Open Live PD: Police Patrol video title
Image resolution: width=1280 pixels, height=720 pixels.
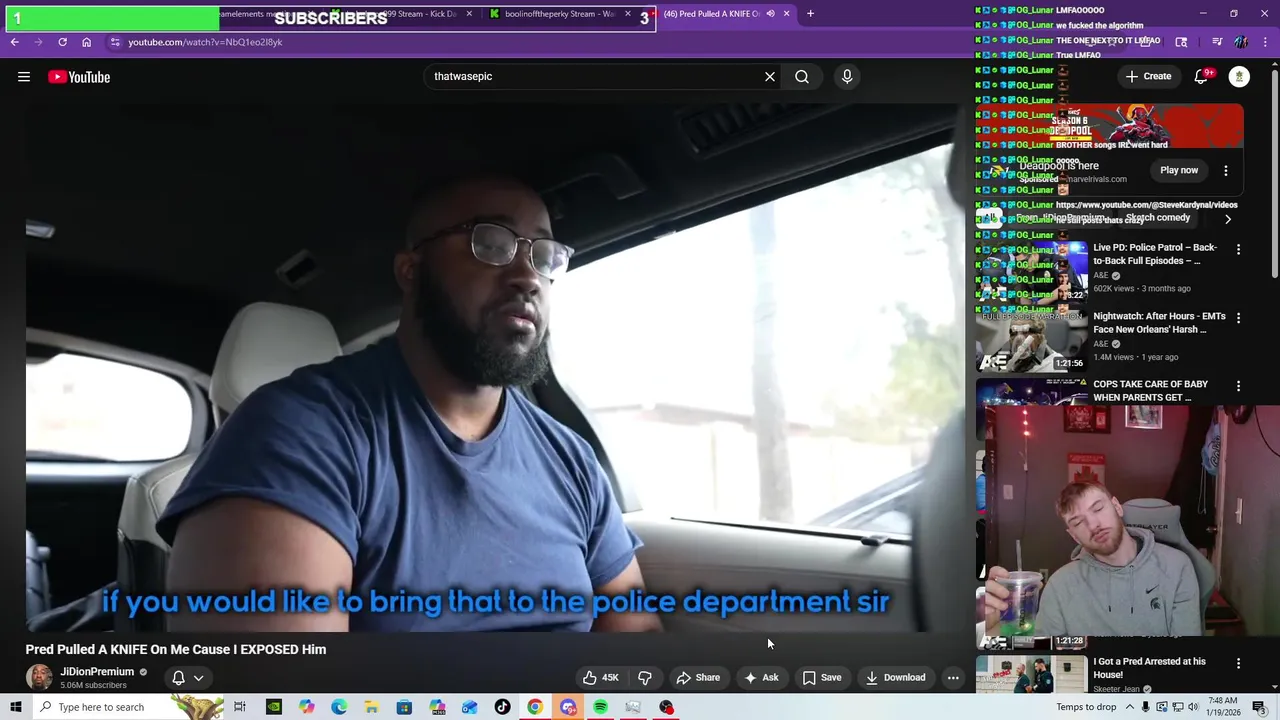point(1155,254)
